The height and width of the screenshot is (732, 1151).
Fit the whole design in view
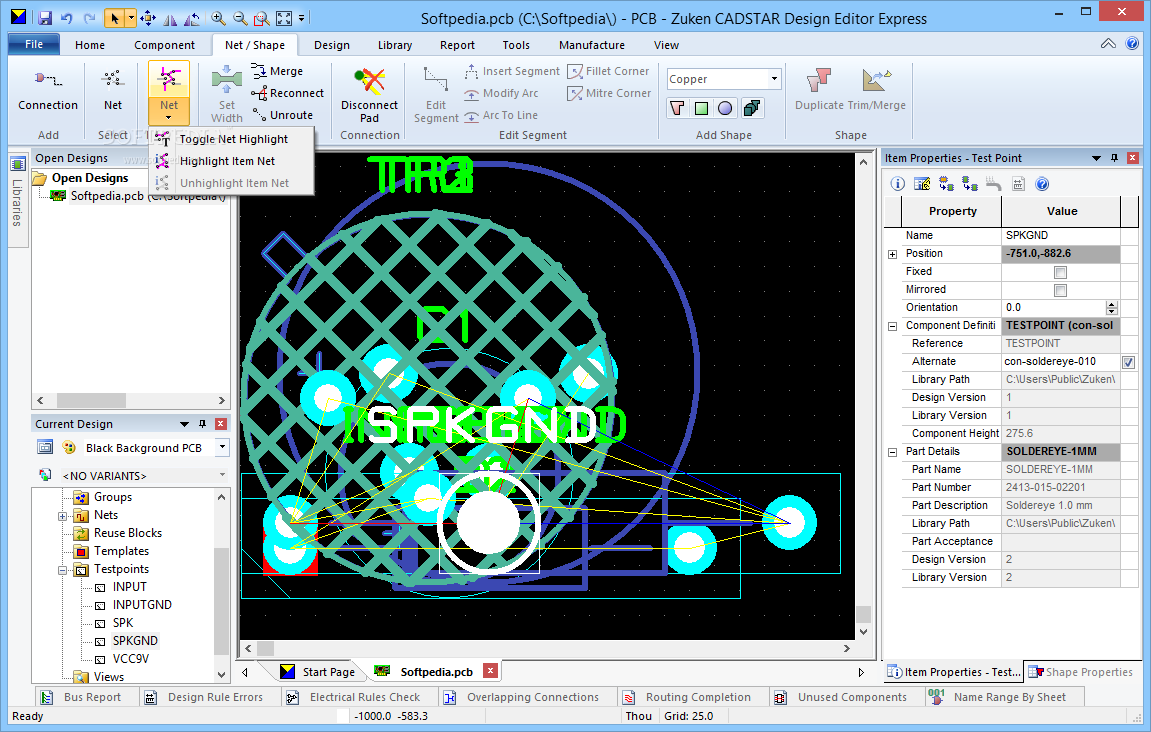pyautogui.click(x=283, y=18)
